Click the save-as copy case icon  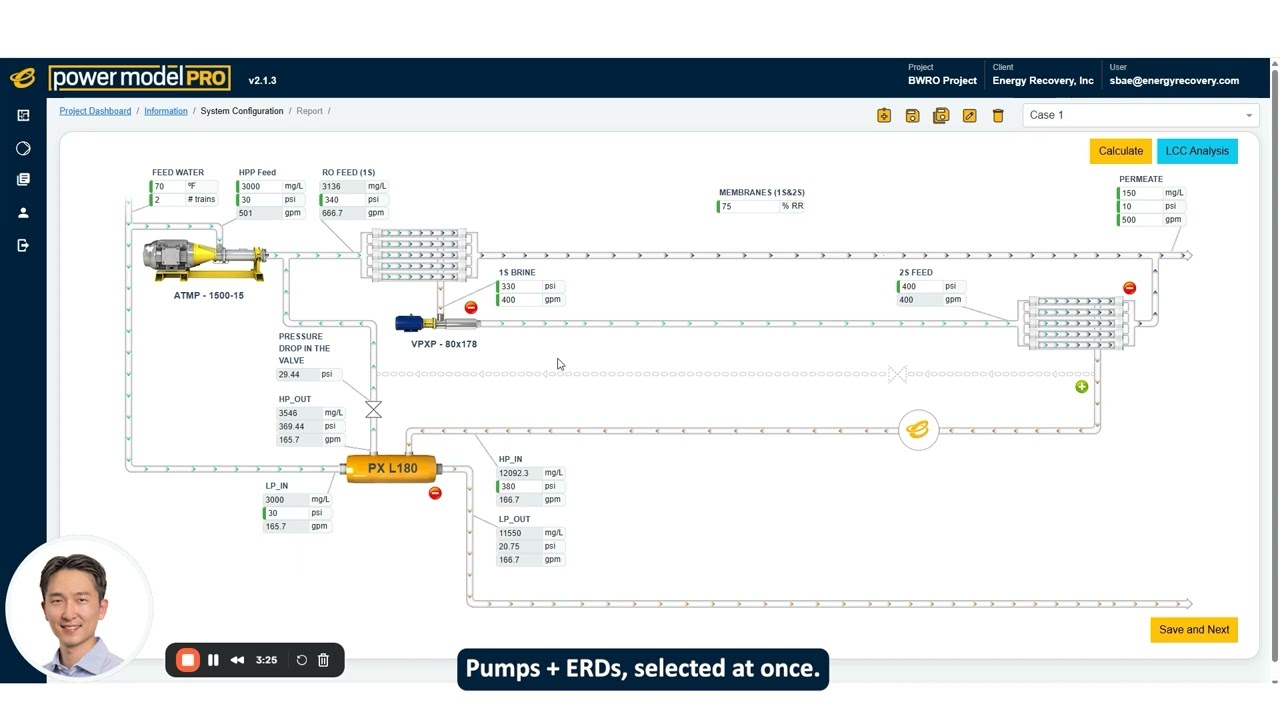tap(941, 116)
